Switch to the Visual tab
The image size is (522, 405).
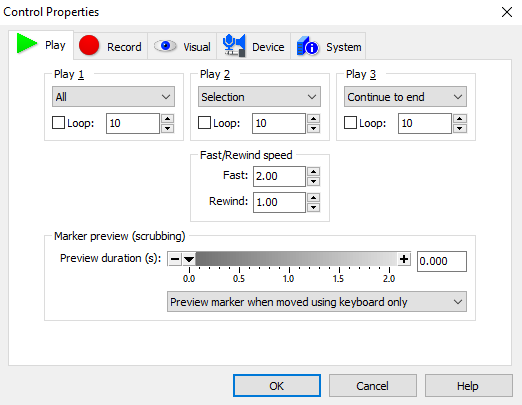pyautogui.click(x=182, y=46)
